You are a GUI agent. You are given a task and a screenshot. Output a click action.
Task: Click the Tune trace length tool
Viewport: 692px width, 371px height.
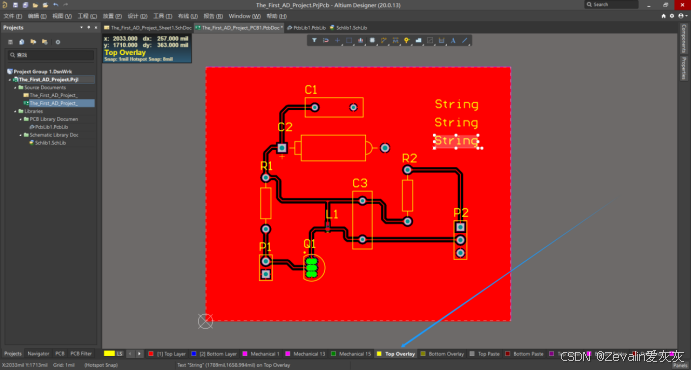click(x=395, y=41)
